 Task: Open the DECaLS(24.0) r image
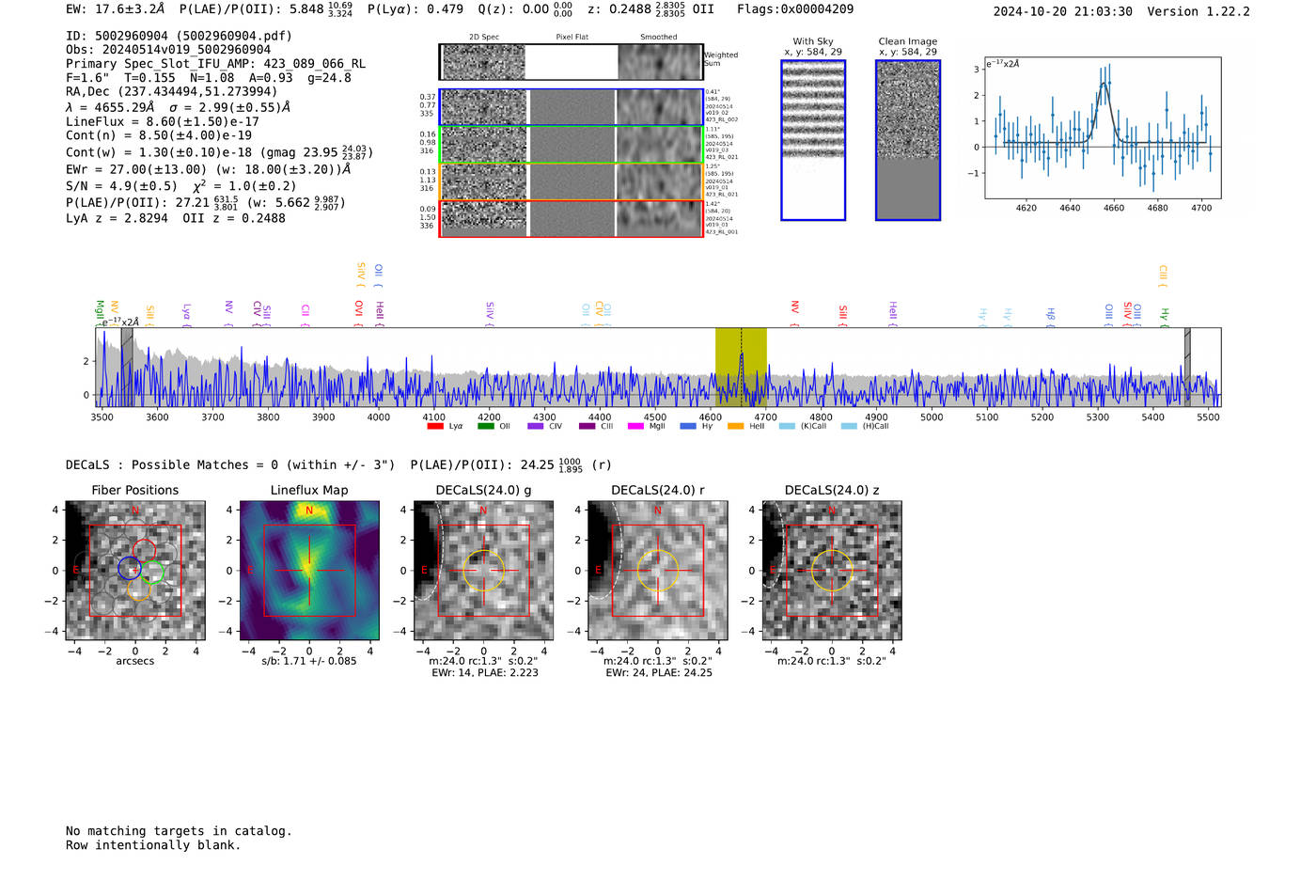coord(658,571)
